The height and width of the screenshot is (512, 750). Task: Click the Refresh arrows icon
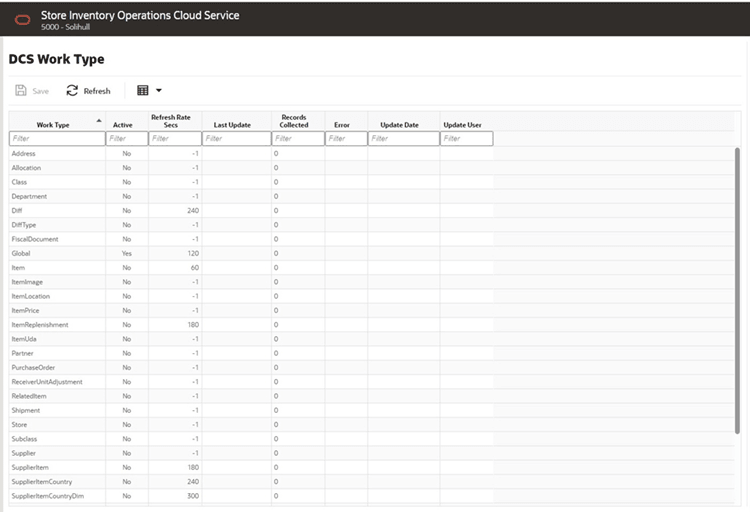click(x=72, y=90)
